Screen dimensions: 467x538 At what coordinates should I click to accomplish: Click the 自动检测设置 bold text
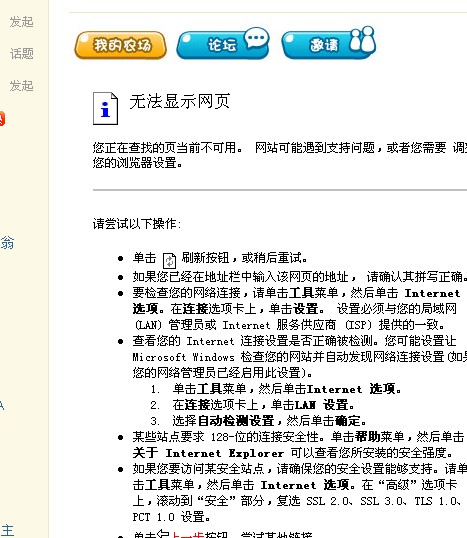236,421
